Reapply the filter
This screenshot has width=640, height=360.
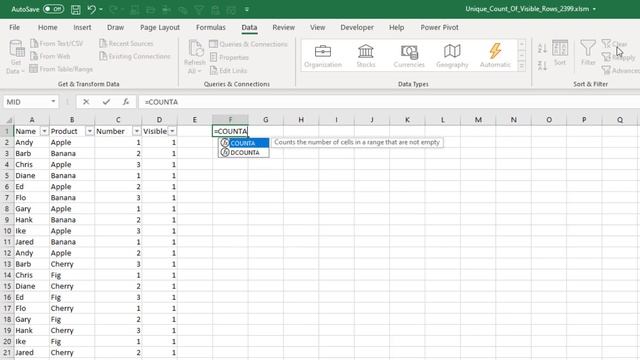(x=619, y=57)
